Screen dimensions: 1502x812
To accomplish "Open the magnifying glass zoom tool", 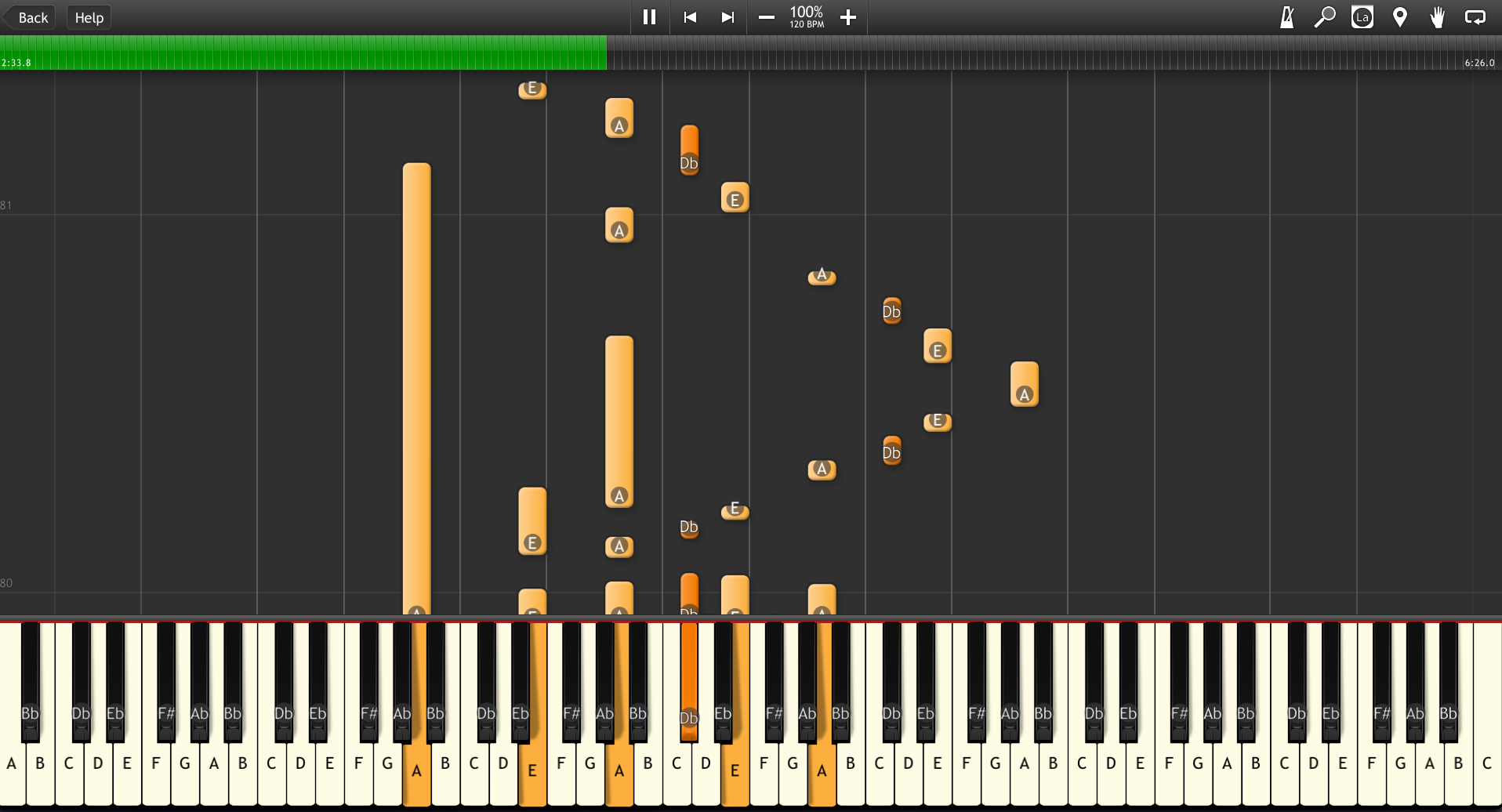I will coord(1325,16).
